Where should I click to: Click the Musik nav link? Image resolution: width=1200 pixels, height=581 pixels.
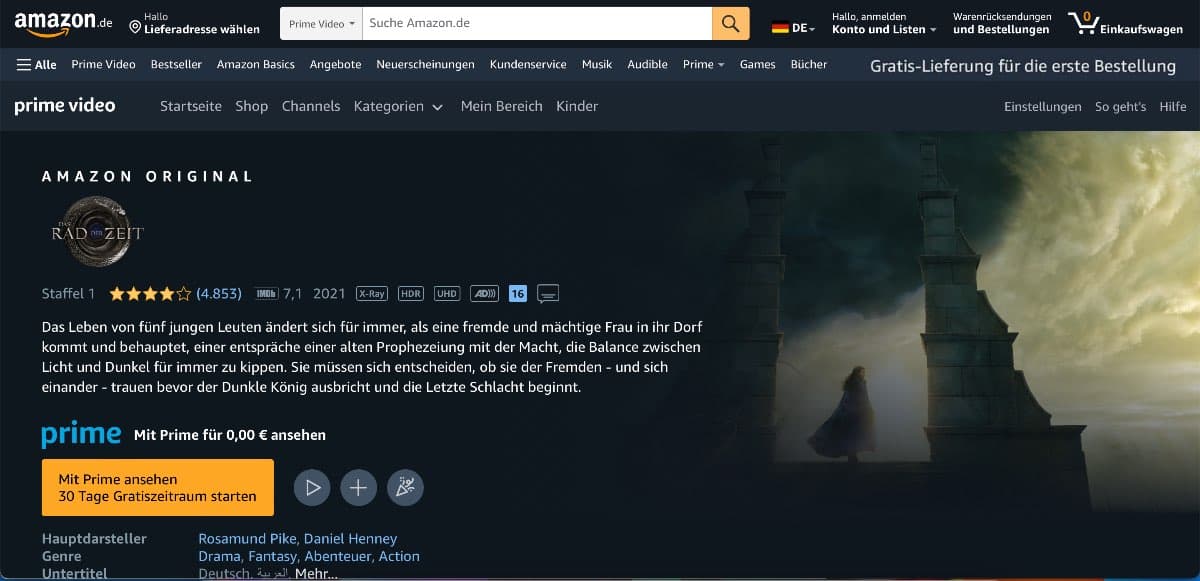(x=597, y=64)
